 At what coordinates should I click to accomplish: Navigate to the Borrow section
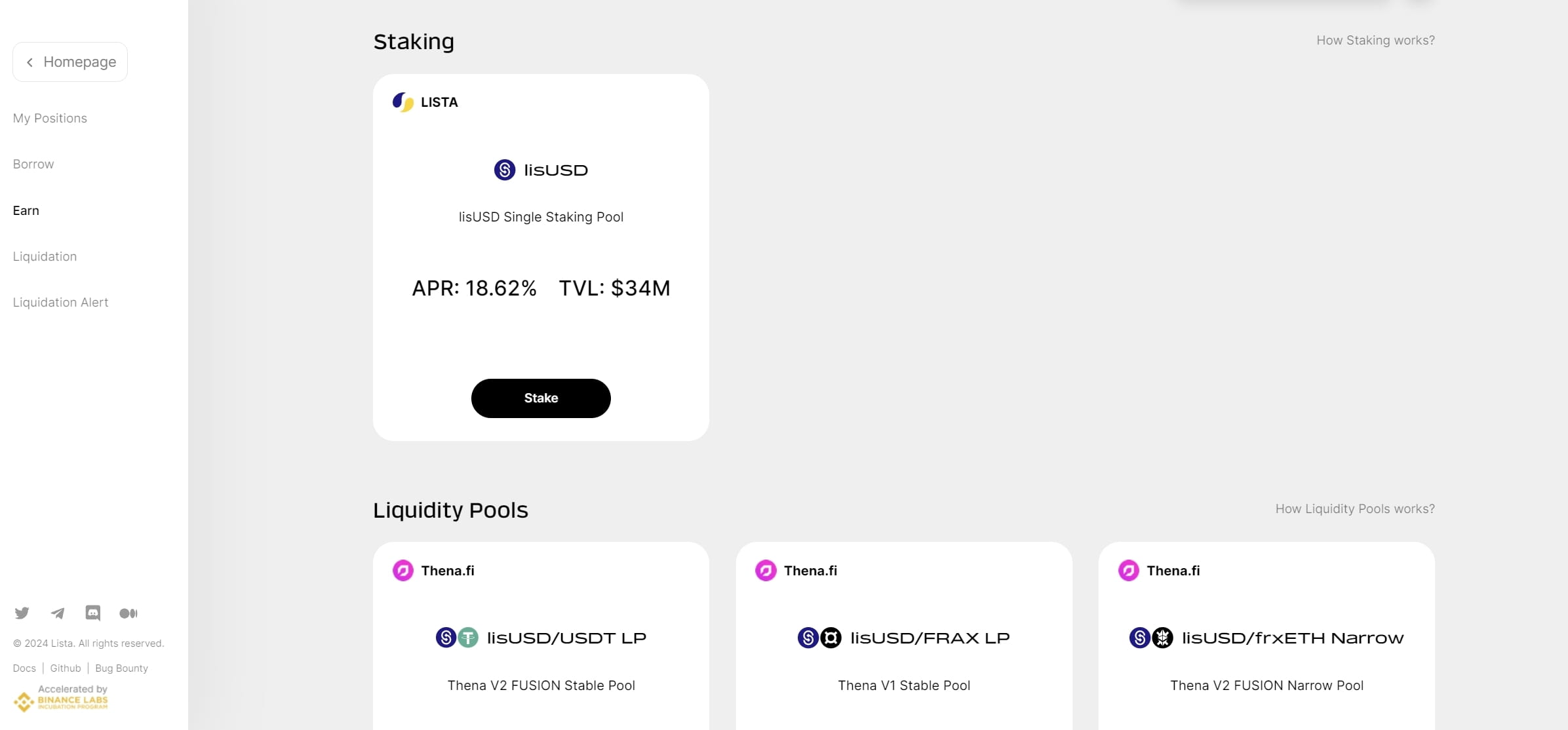pyautogui.click(x=33, y=164)
